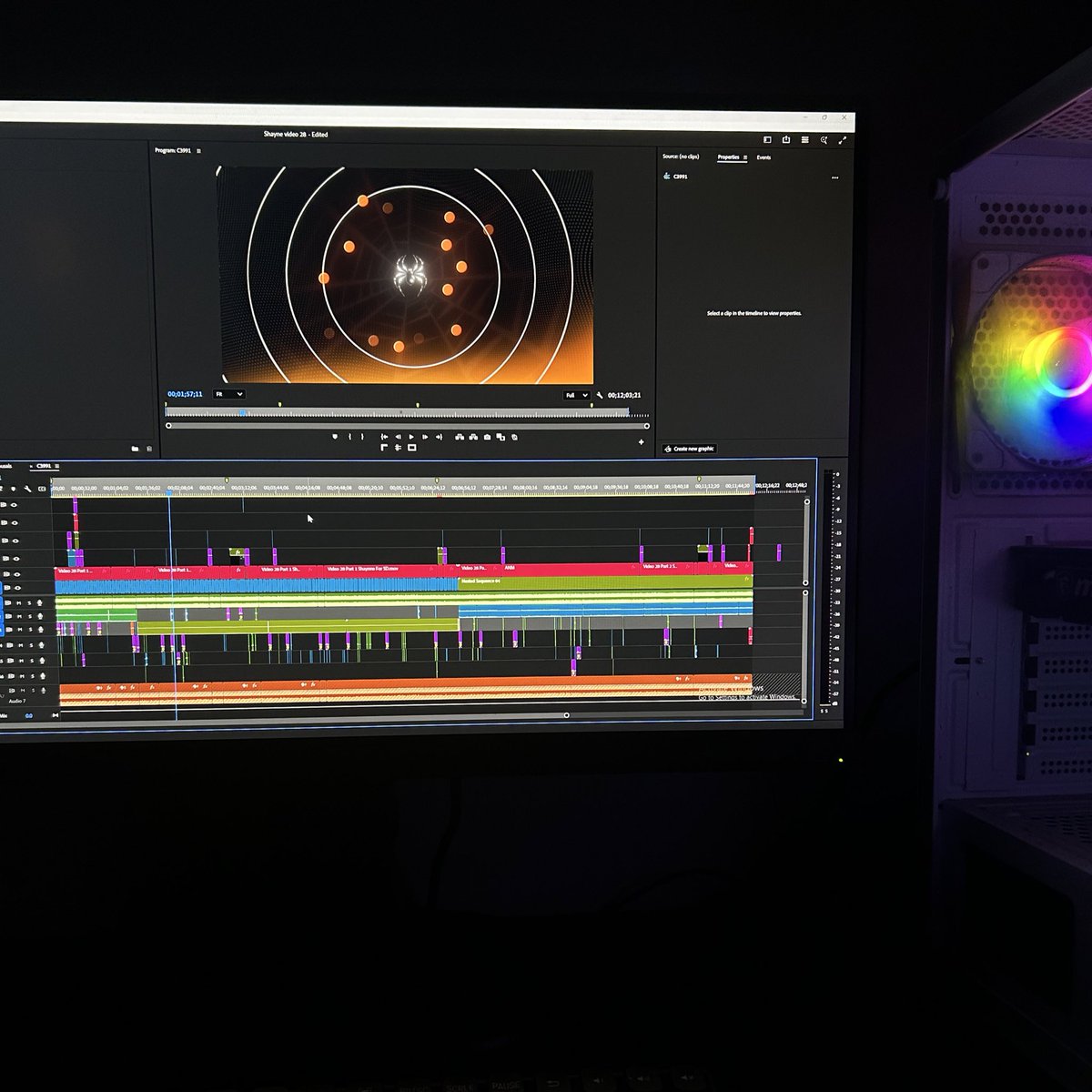The image size is (1092, 1092).
Task: Click the timeline add marker icon
Action: 14,489
